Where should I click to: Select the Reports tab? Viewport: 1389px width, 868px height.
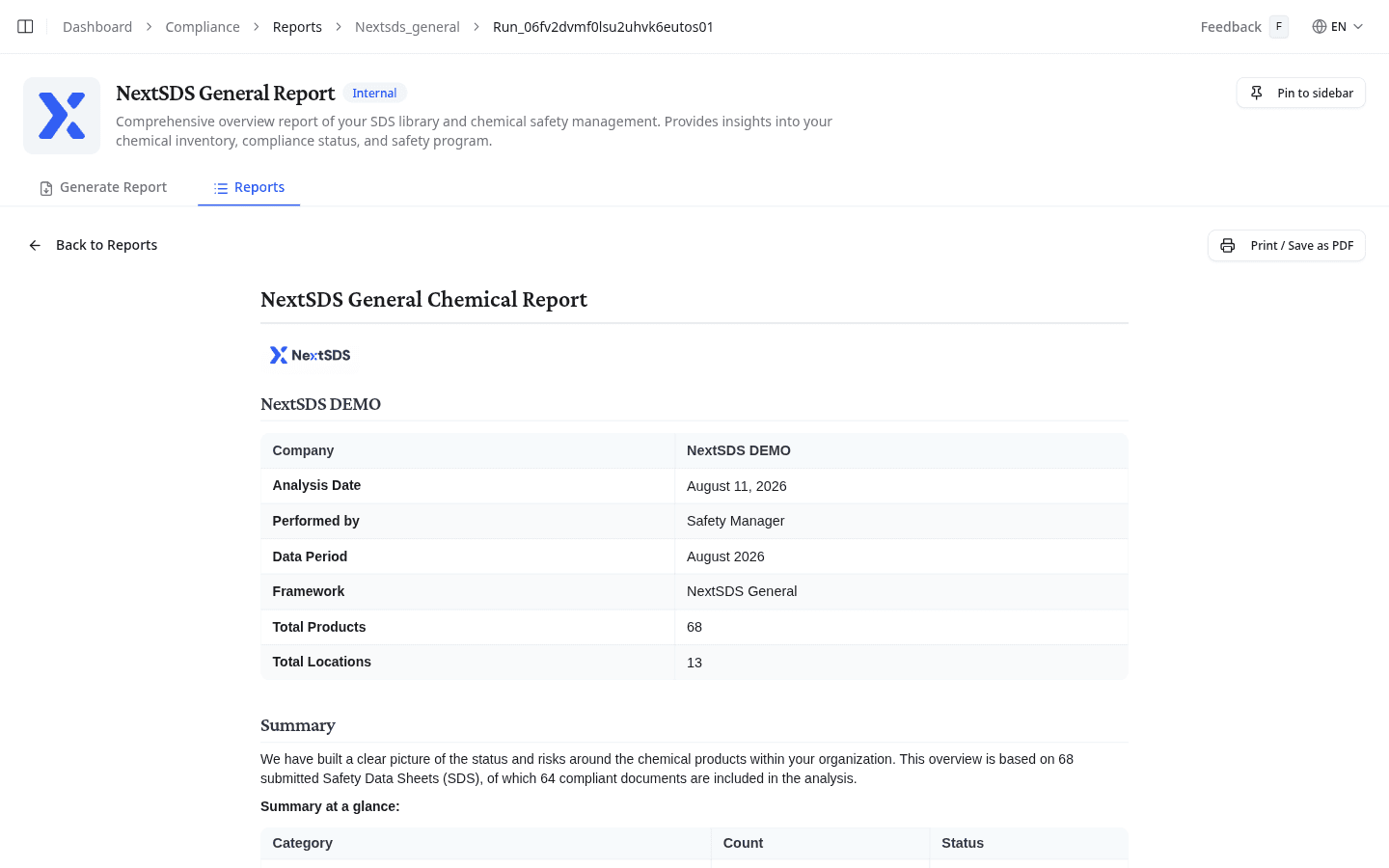tap(249, 187)
